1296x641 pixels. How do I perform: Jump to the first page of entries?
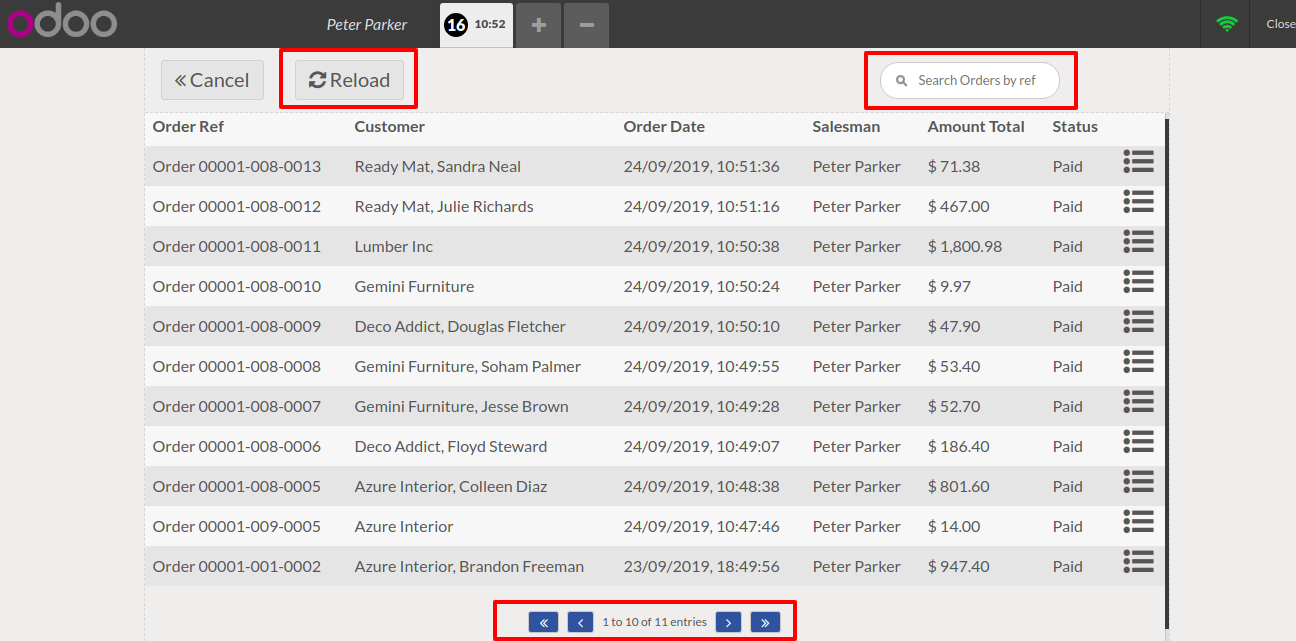coord(543,622)
